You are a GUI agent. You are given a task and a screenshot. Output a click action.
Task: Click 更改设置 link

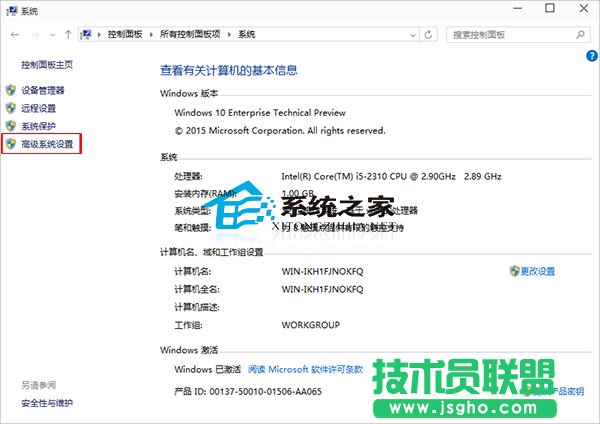coord(538,271)
